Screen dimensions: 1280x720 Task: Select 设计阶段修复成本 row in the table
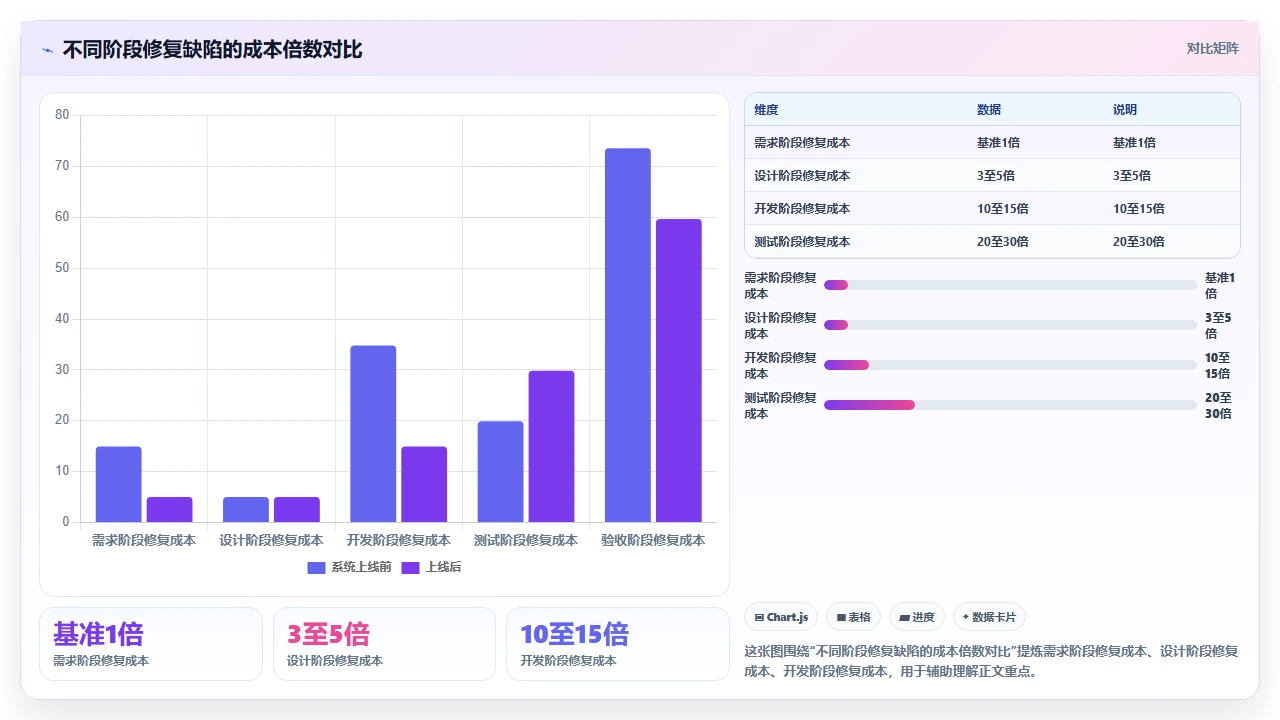pos(992,176)
